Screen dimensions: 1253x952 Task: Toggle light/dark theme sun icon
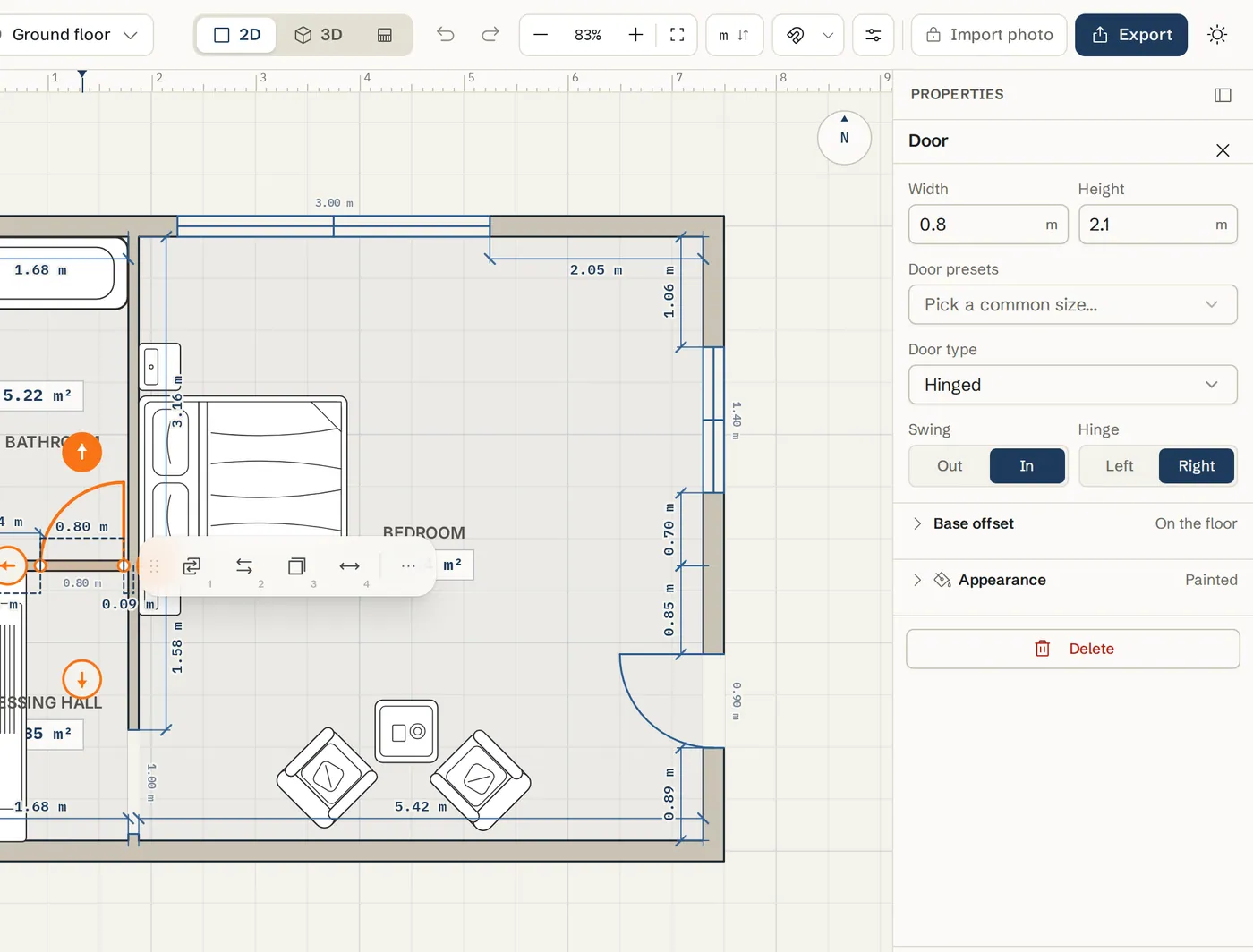coord(1217,35)
